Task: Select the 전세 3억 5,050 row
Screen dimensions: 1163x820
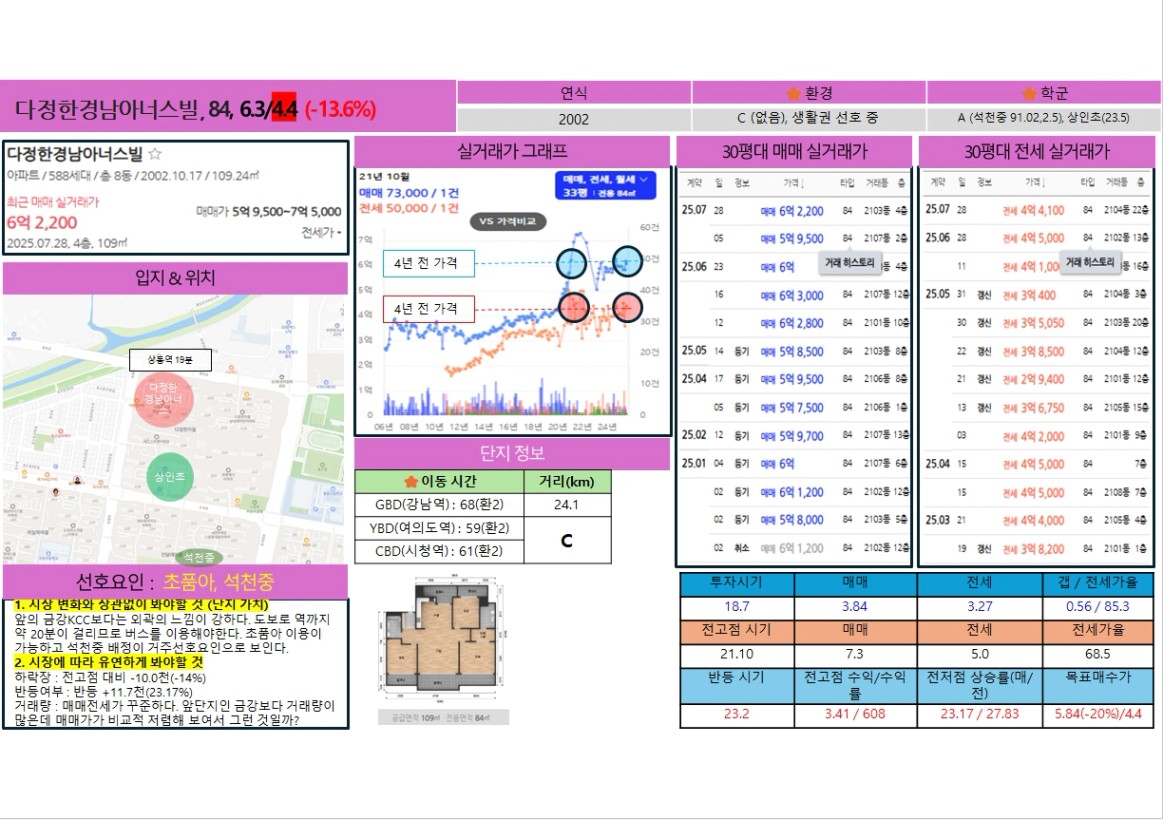Action: pyautogui.click(x=1036, y=323)
